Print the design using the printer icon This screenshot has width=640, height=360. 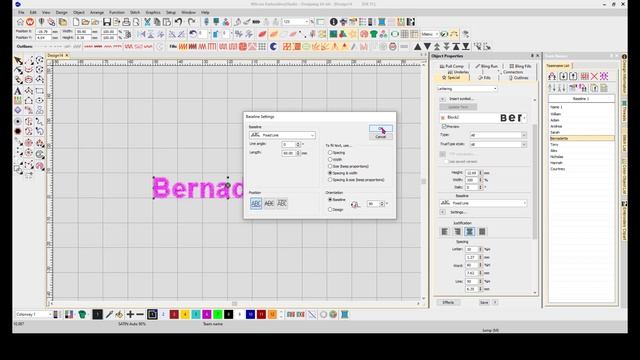click(126, 22)
